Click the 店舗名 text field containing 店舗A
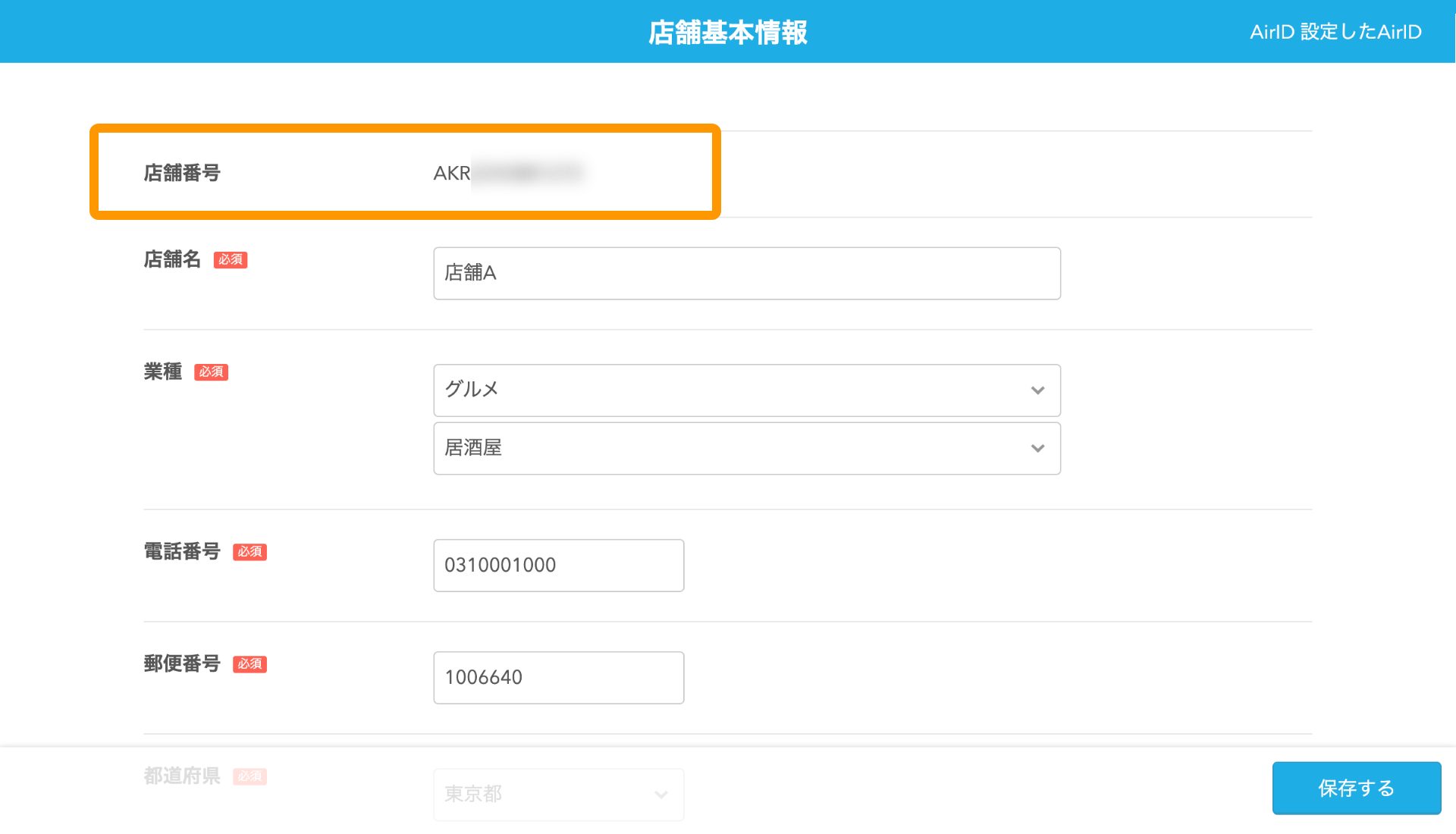Viewport: 1456px width, 834px height. pyautogui.click(x=746, y=273)
